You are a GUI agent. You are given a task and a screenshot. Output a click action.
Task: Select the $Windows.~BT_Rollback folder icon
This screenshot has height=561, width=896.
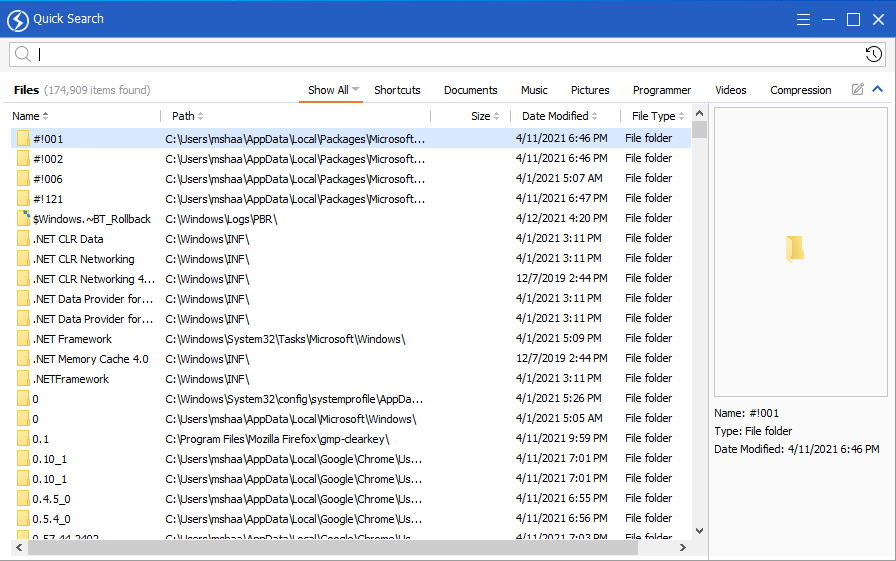[23, 219]
